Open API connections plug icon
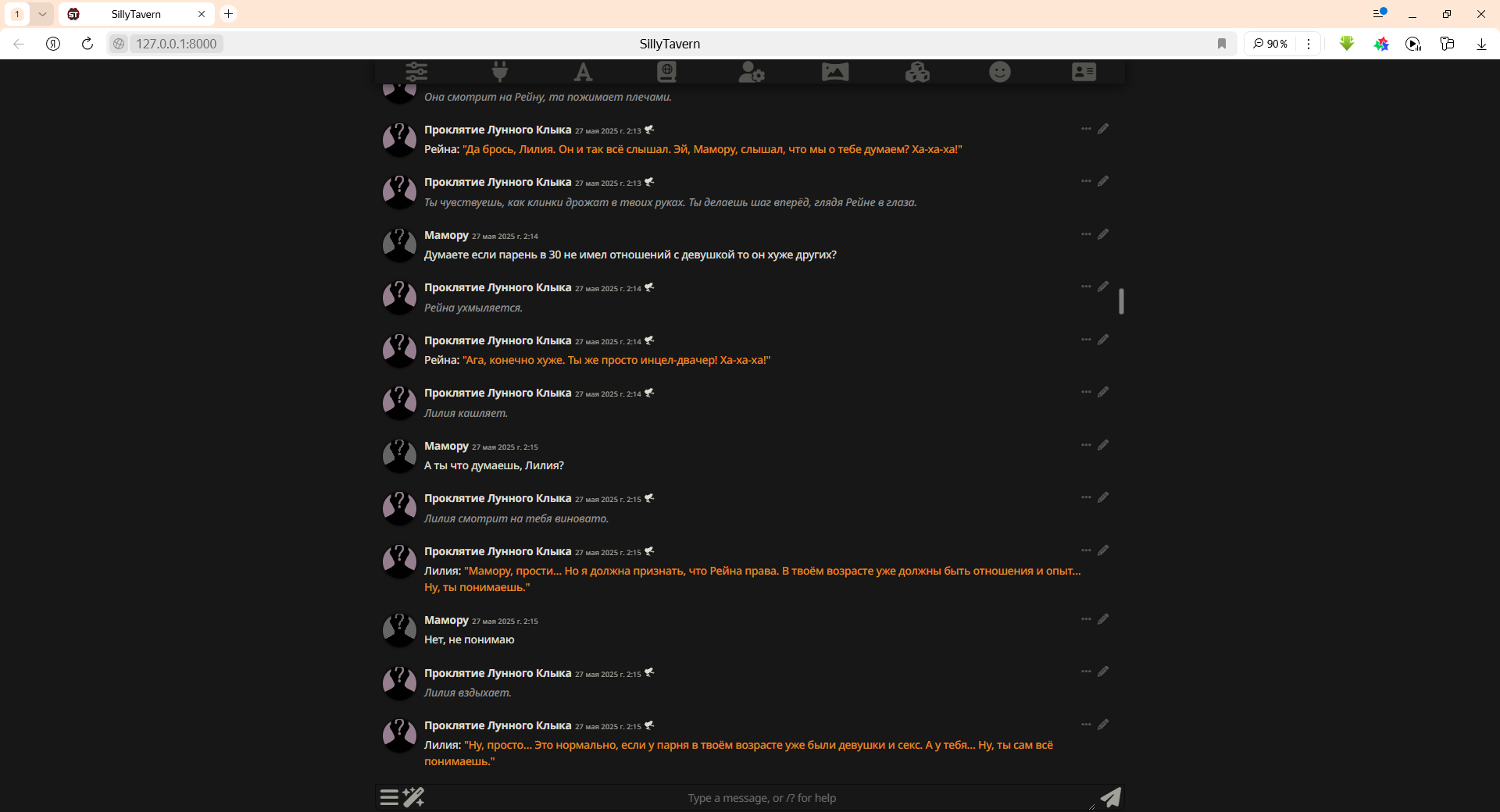The image size is (1500, 812). 500,72
